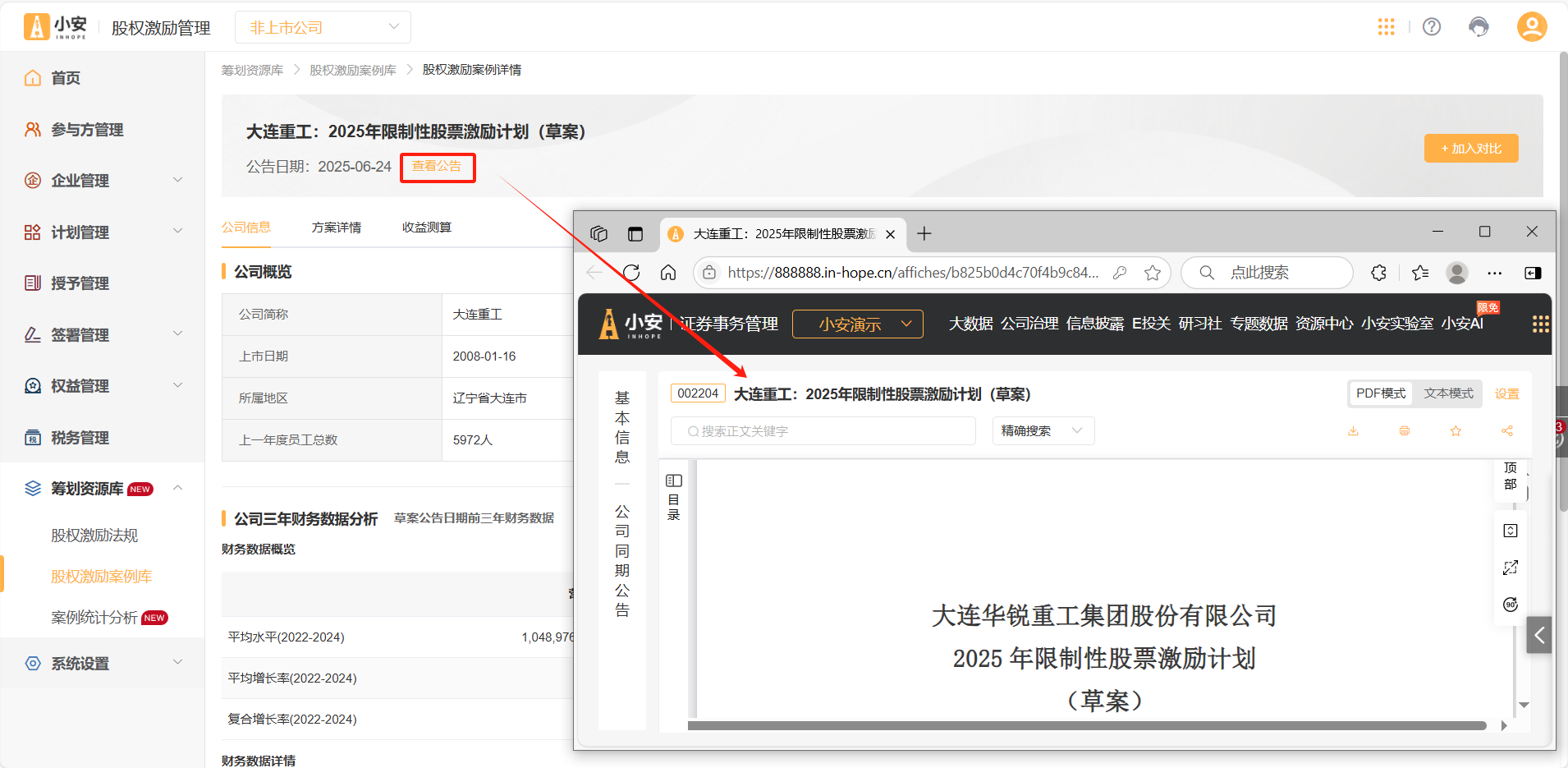1568x768 pixels.
Task: Open the 小安AI nav menu
Action: [x=1462, y=324]
